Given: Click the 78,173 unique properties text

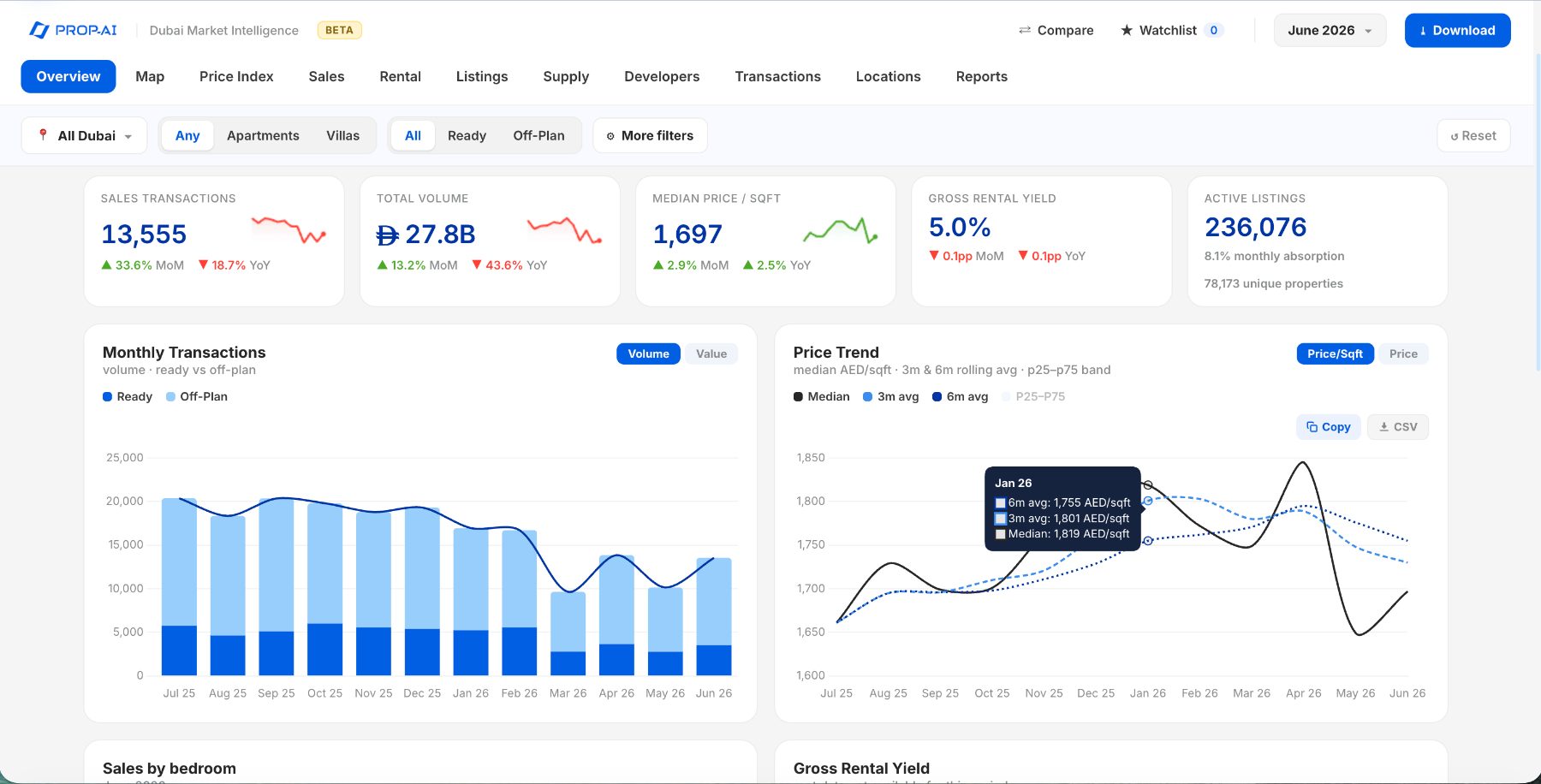Looking at the screenshot, I should point(1273,283).
